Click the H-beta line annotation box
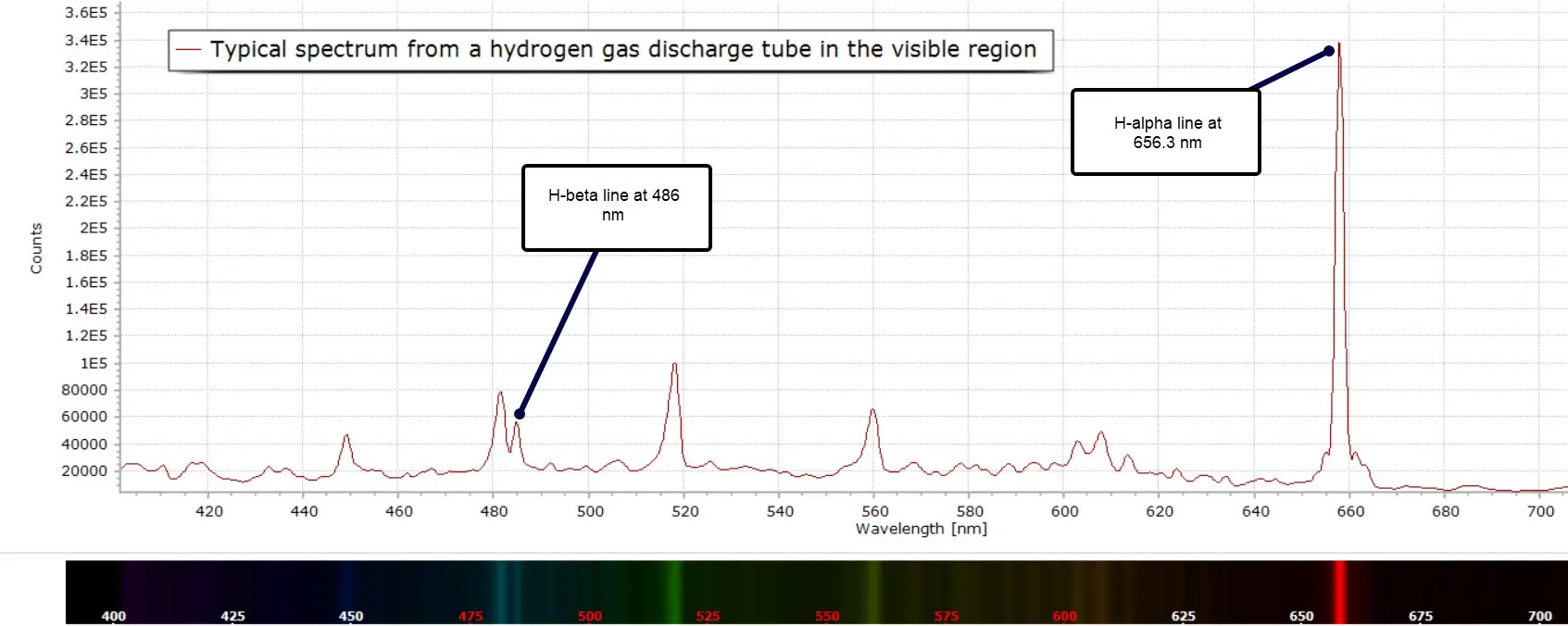 (x=616, y=207)
